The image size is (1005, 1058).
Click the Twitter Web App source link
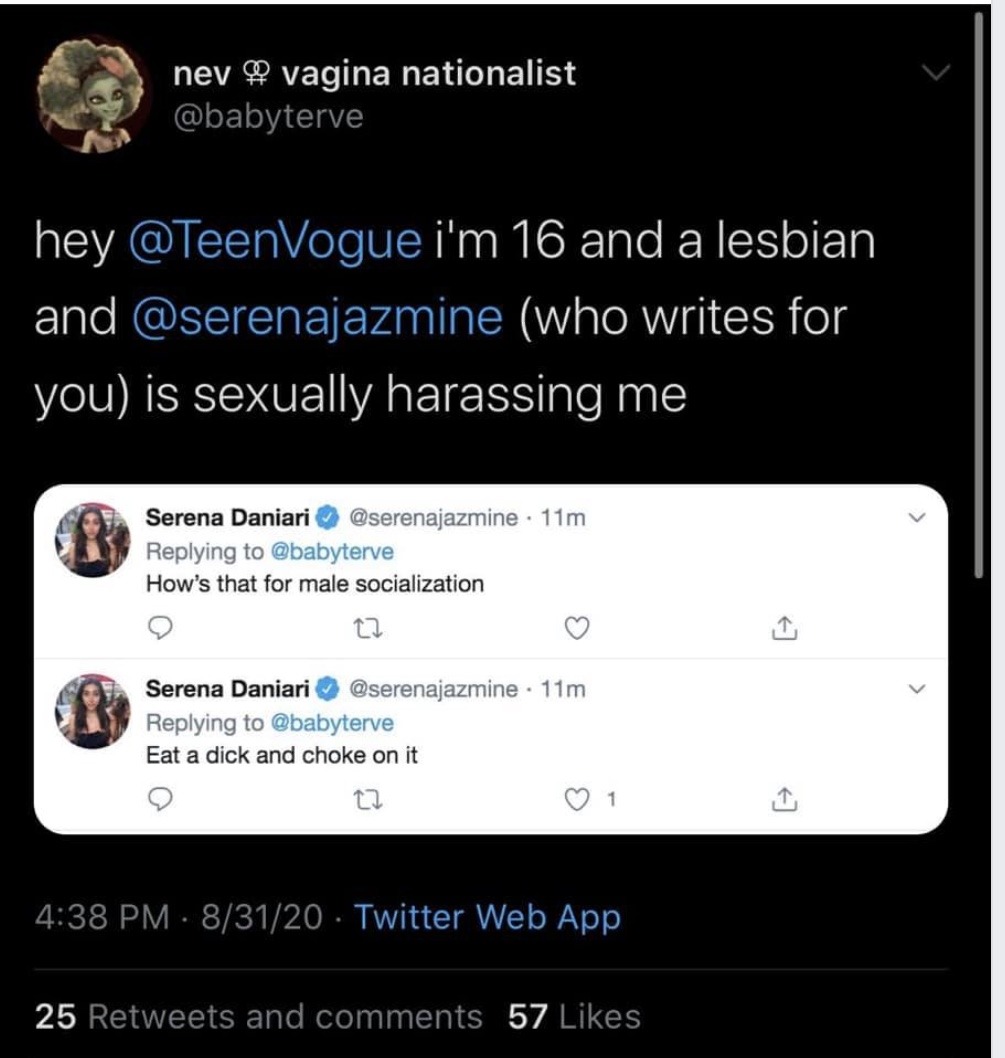(x=487, y=917)
